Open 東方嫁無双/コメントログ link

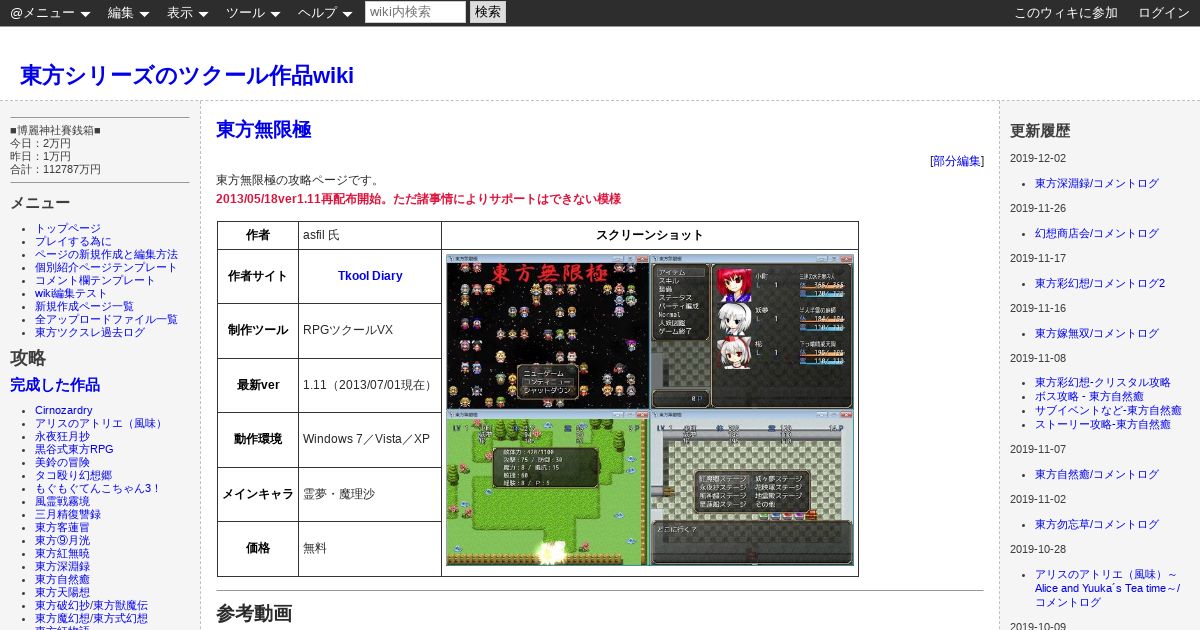(x=1097, y=334)
